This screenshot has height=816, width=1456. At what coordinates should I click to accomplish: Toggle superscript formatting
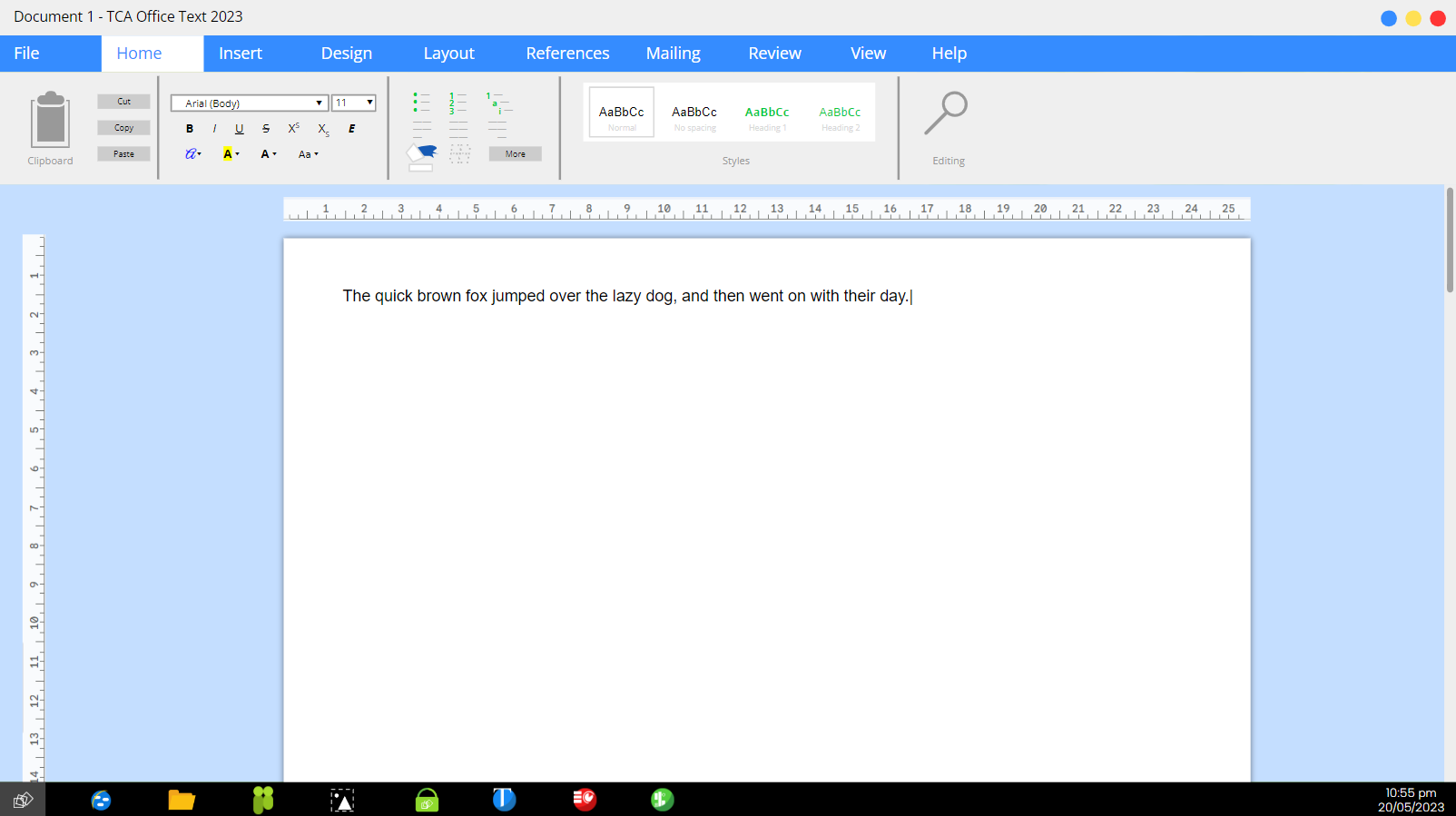click(x=293, y=129)
